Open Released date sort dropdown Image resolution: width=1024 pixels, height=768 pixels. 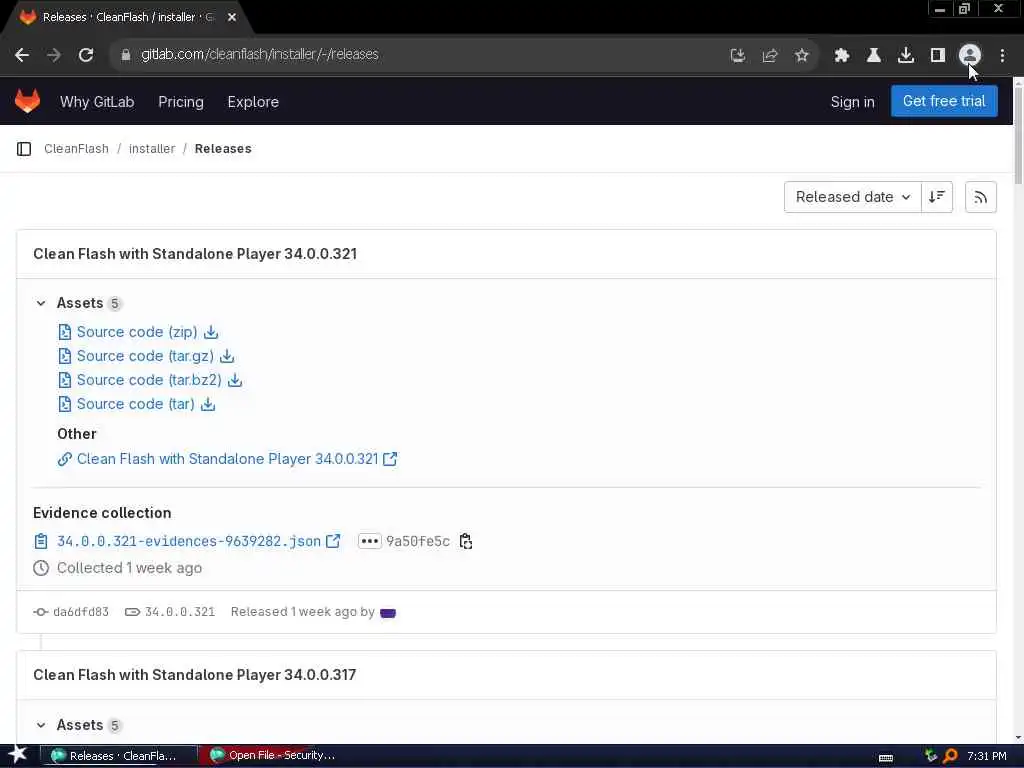coord(853,197)
